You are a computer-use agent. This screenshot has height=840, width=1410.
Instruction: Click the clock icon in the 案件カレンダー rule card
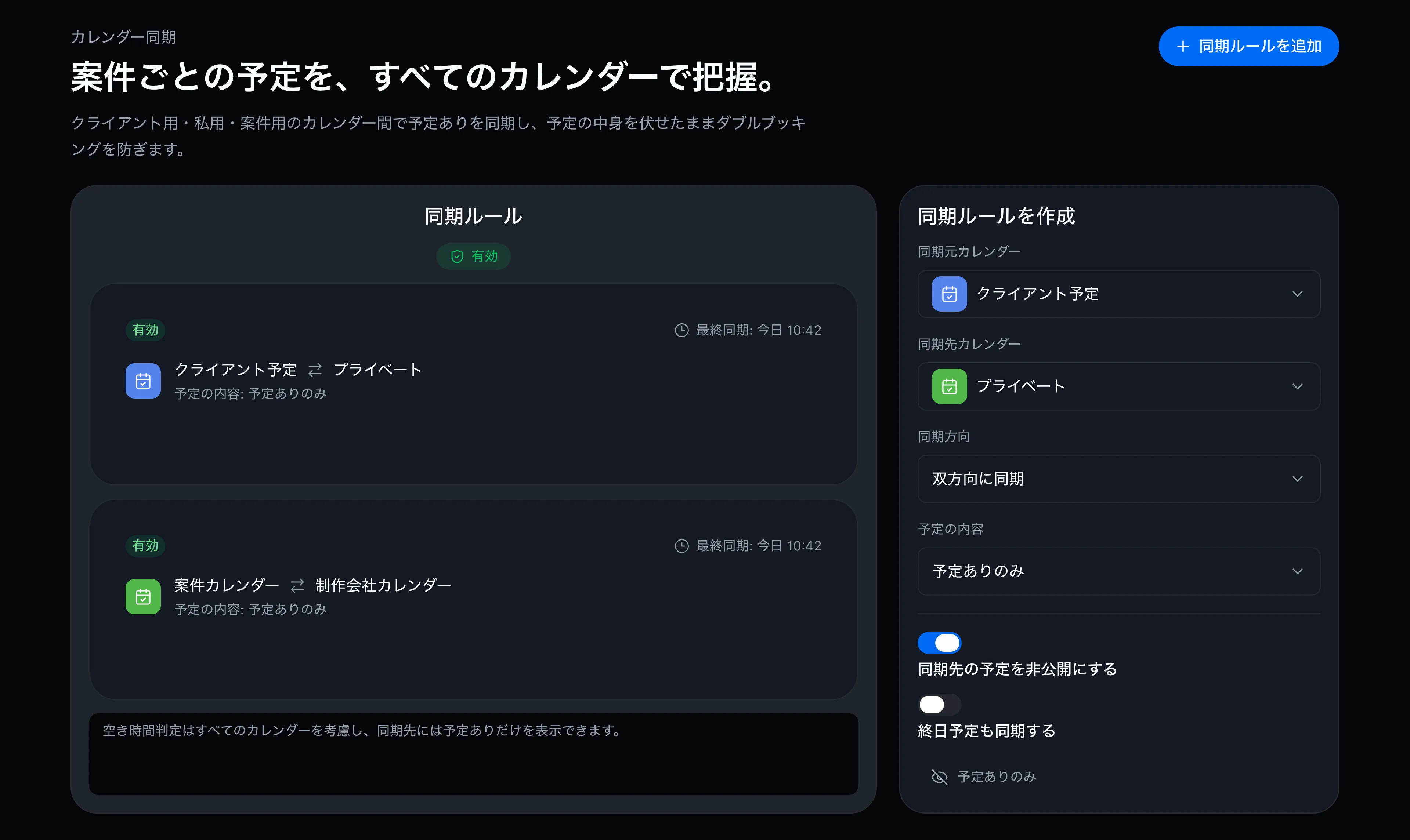(x=682, y=546)
